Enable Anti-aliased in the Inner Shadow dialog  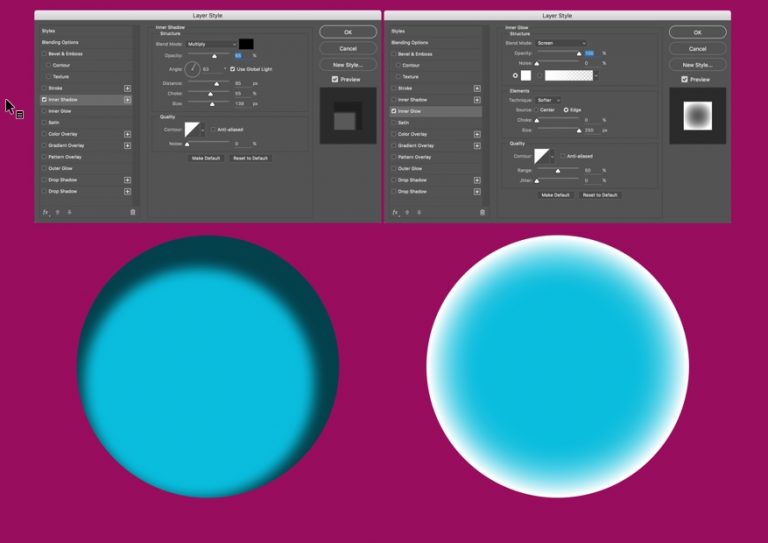click(213, 130)
